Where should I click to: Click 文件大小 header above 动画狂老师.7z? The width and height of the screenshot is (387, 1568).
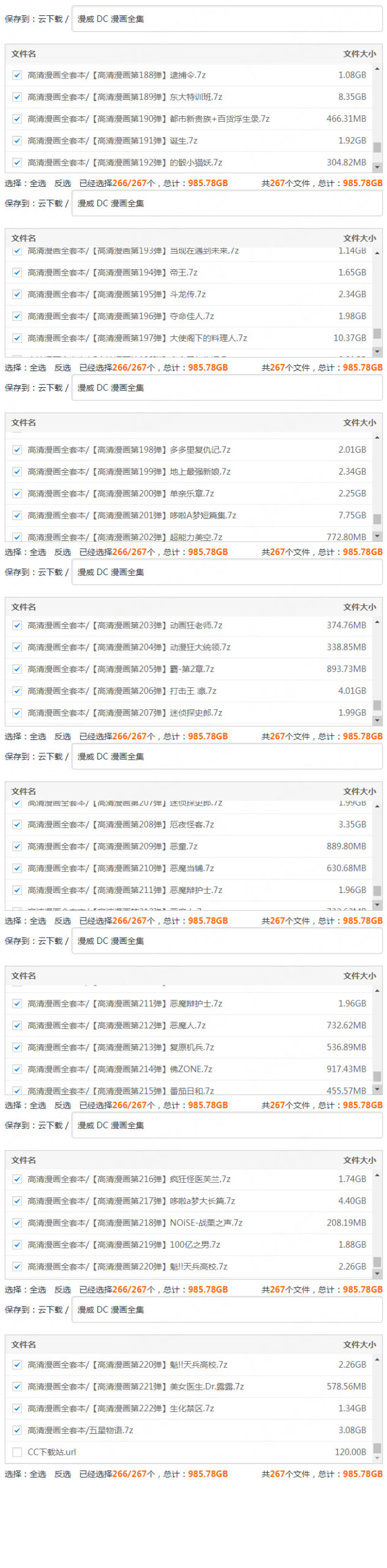click(x=359, y=607)
